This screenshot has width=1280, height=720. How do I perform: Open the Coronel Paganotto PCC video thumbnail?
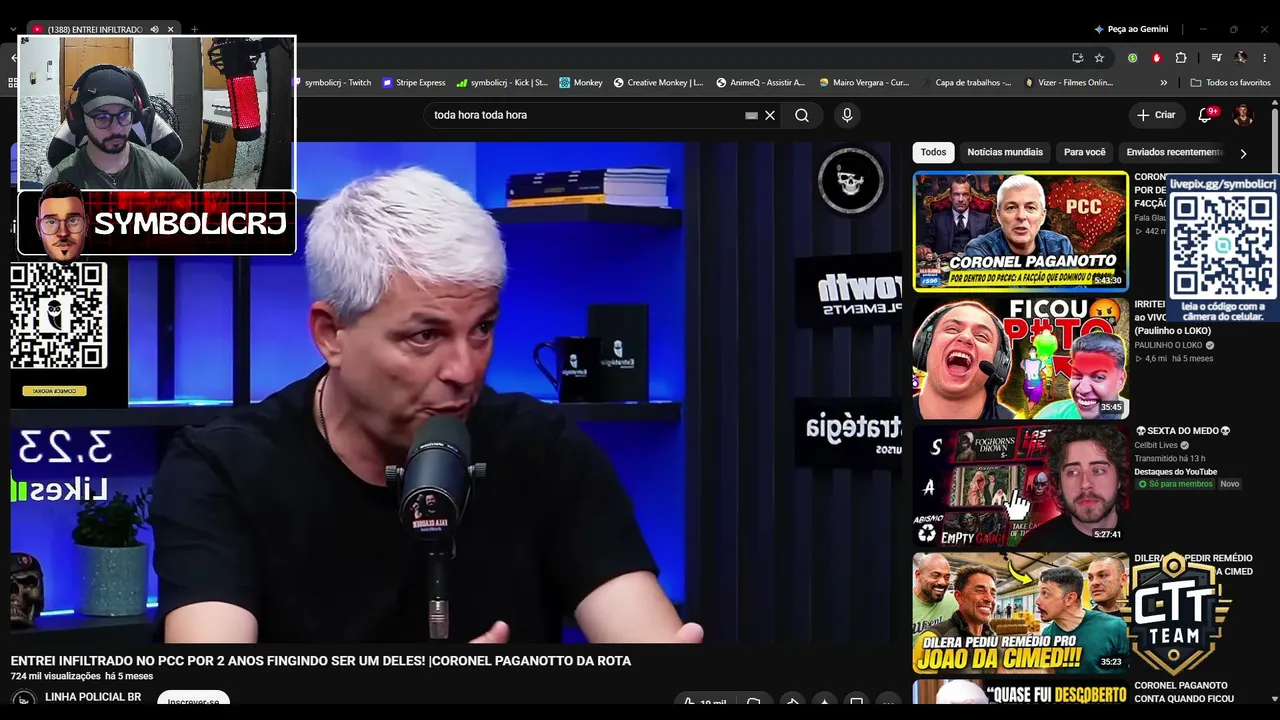click(x=1020, y=231)
